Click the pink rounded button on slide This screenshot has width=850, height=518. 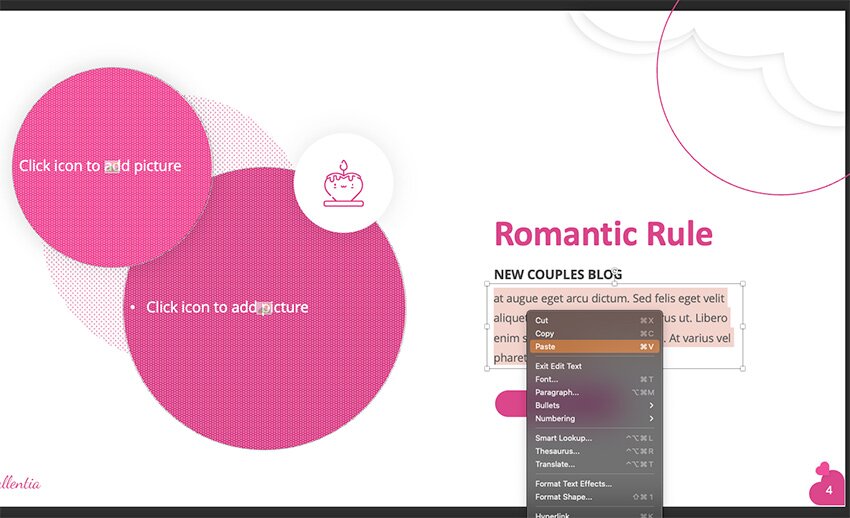coord(510,403)
